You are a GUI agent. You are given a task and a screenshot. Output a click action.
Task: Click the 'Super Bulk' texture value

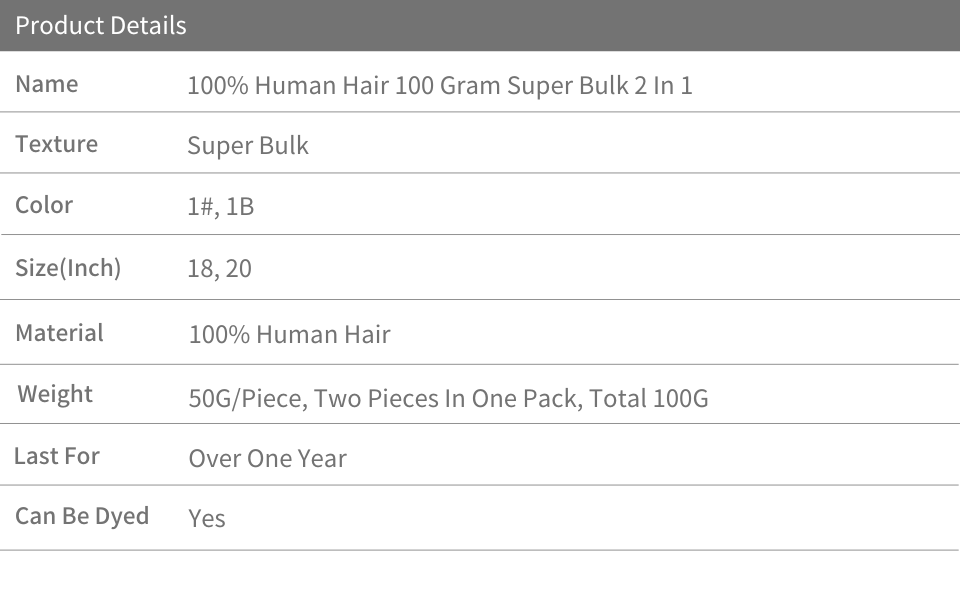click(x=248, y=146)
